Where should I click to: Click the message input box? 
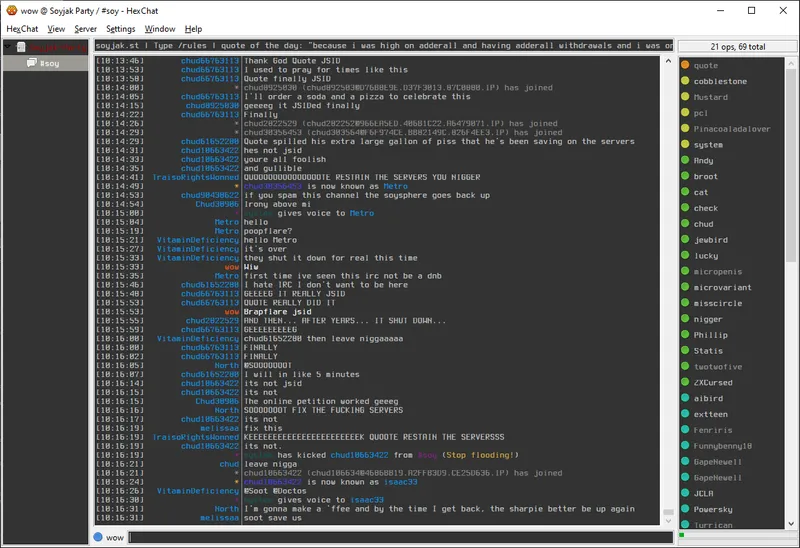click(401, 537)
